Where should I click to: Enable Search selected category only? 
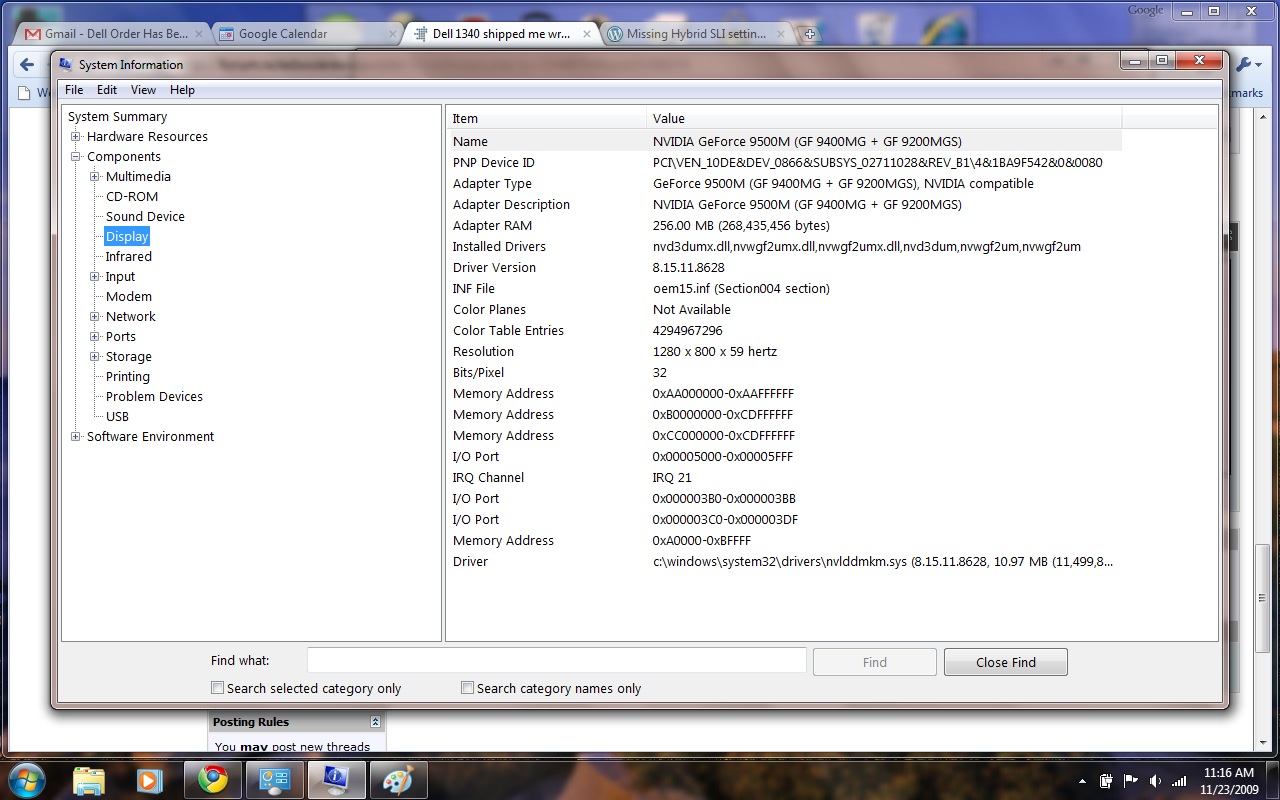[x=217, y=688]
